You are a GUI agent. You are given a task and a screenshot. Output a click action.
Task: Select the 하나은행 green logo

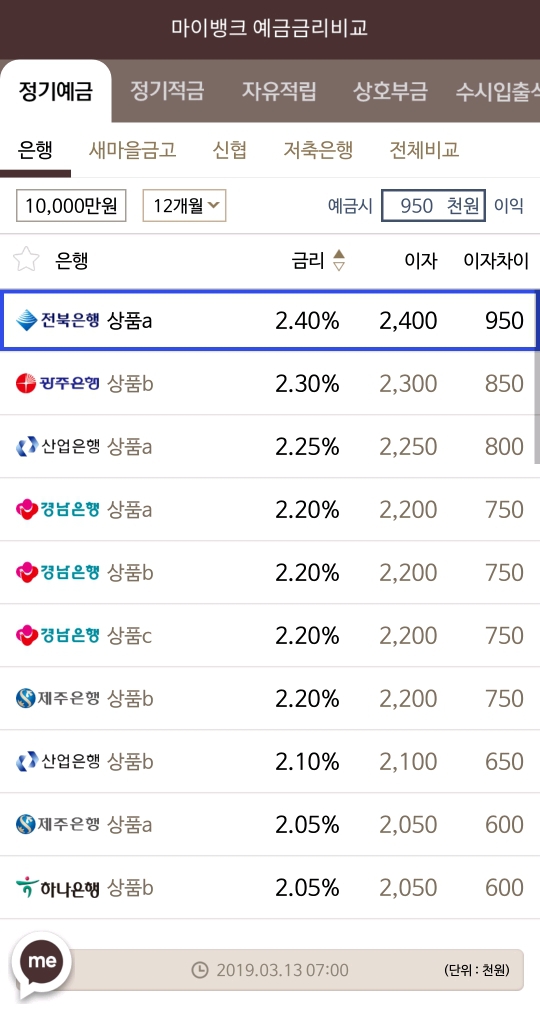(x=57, y=888)
